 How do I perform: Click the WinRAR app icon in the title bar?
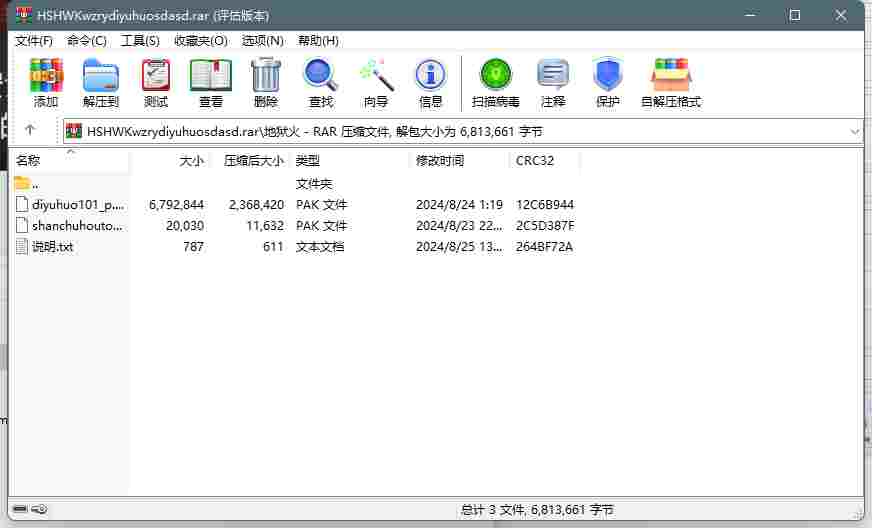[x=23, y=15]
